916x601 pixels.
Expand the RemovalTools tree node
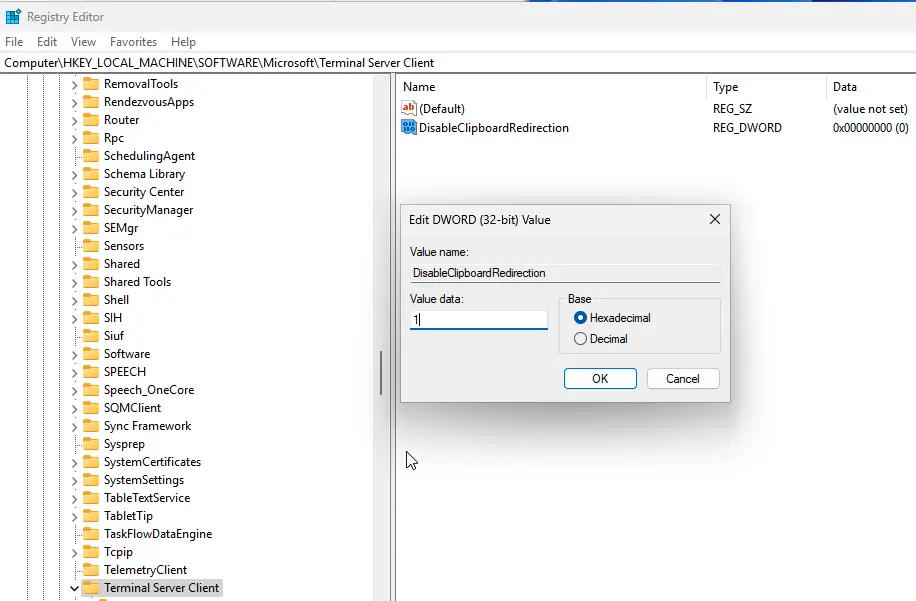(x=74, y=84)
